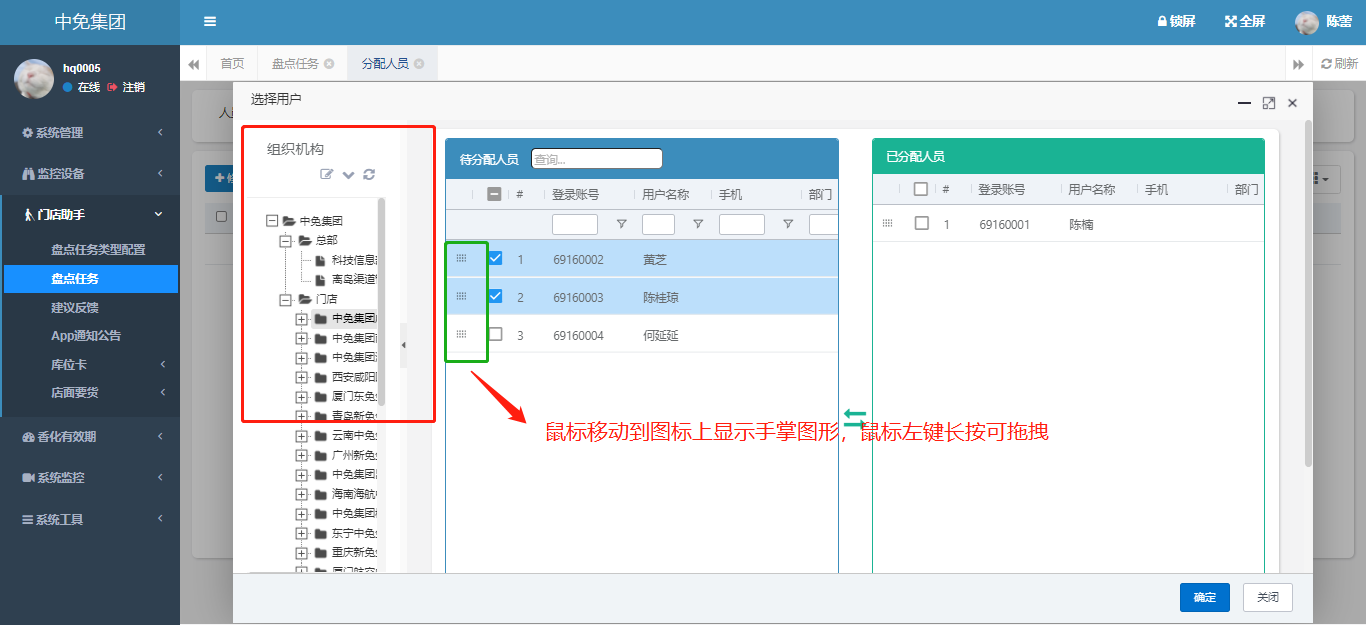
Task: Toggle the hamburger sidebar menu icon
Action: (x=209, y=21)
